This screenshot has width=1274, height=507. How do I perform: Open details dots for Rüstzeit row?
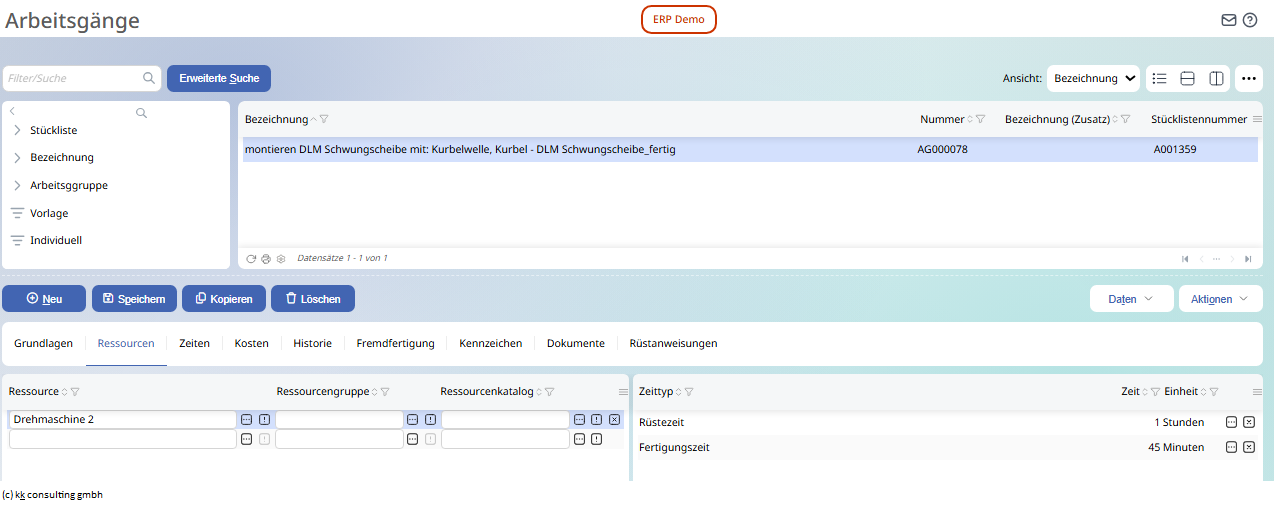[x=1231, y=422]
